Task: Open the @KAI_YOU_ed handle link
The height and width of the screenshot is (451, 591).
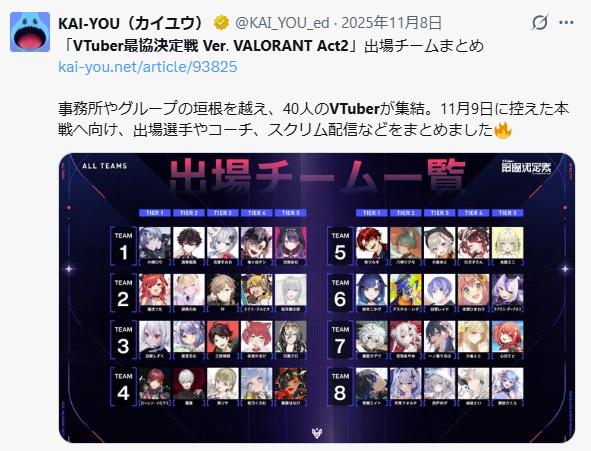Action: click(x=282, y=23)
